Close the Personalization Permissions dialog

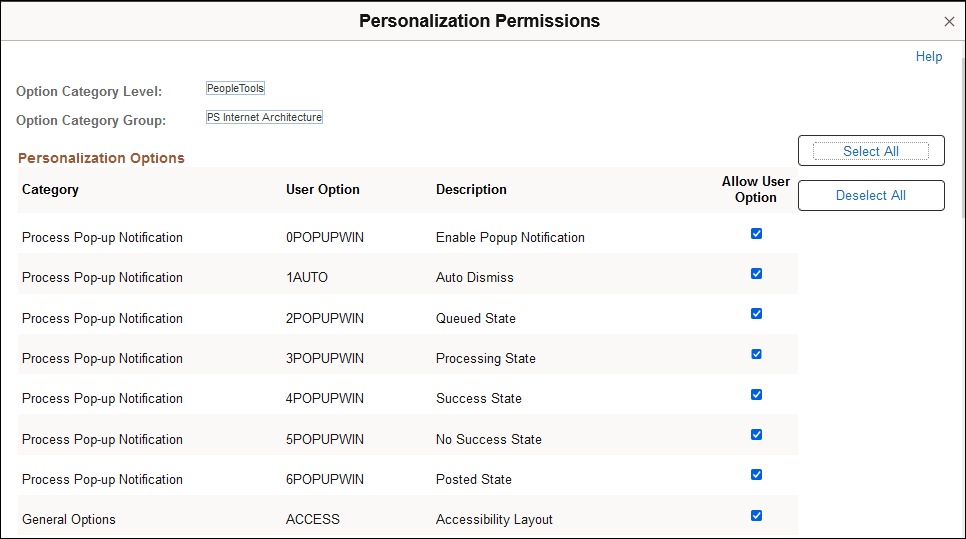click(949, 22)
